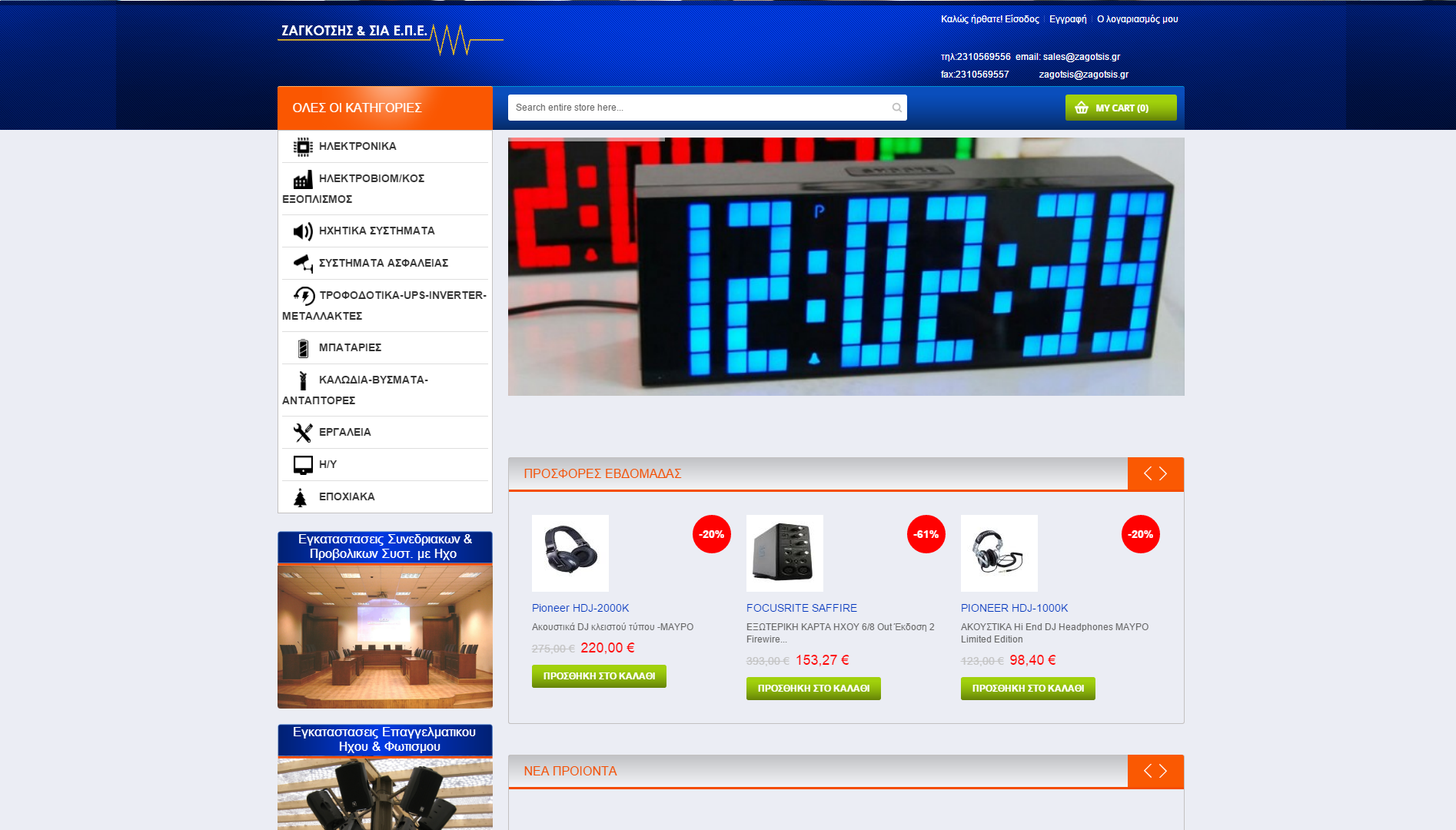Advance ΝΕΑ ΠΡΟΙΟΝΤΑ carousel with right arrow

tap(1164, 771)
